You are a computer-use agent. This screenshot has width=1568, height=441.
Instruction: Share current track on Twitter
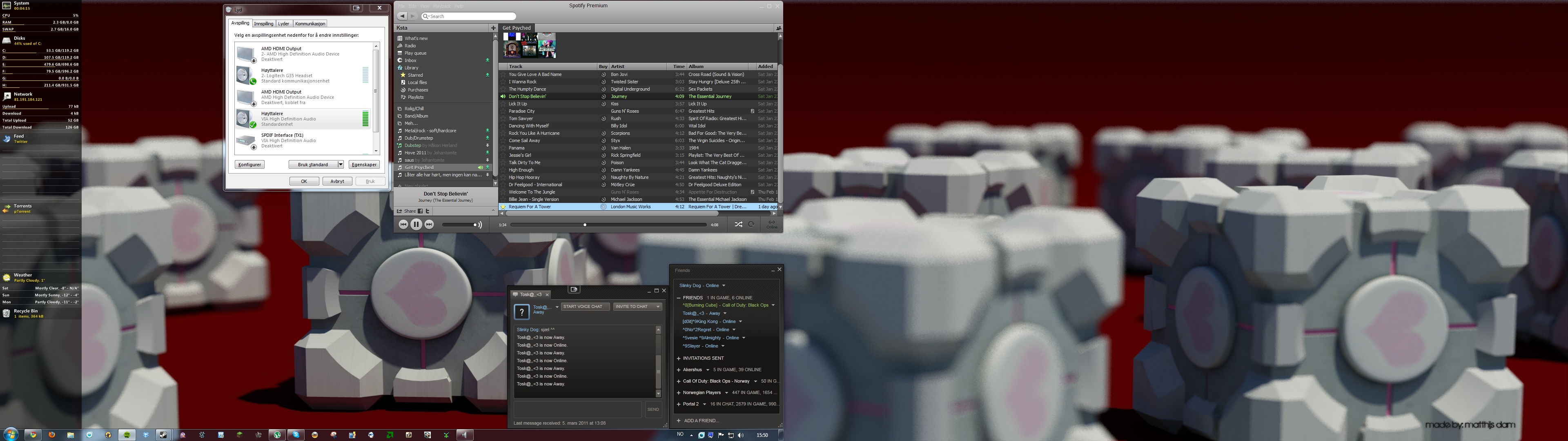tap(427, 211)
